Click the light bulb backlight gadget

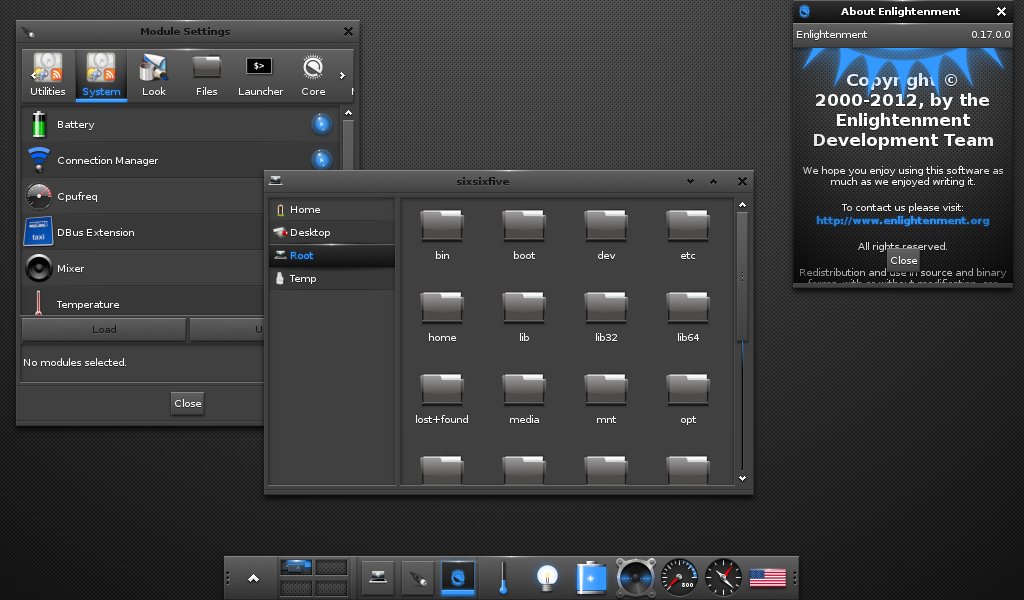tap(547, 578)
